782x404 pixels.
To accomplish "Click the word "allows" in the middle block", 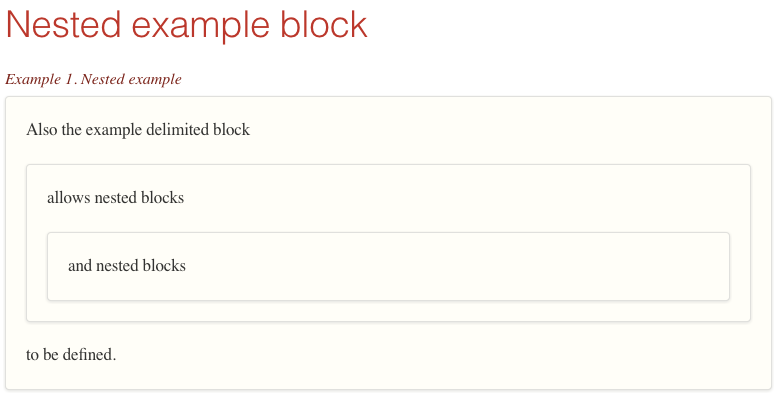I will 68,198.
